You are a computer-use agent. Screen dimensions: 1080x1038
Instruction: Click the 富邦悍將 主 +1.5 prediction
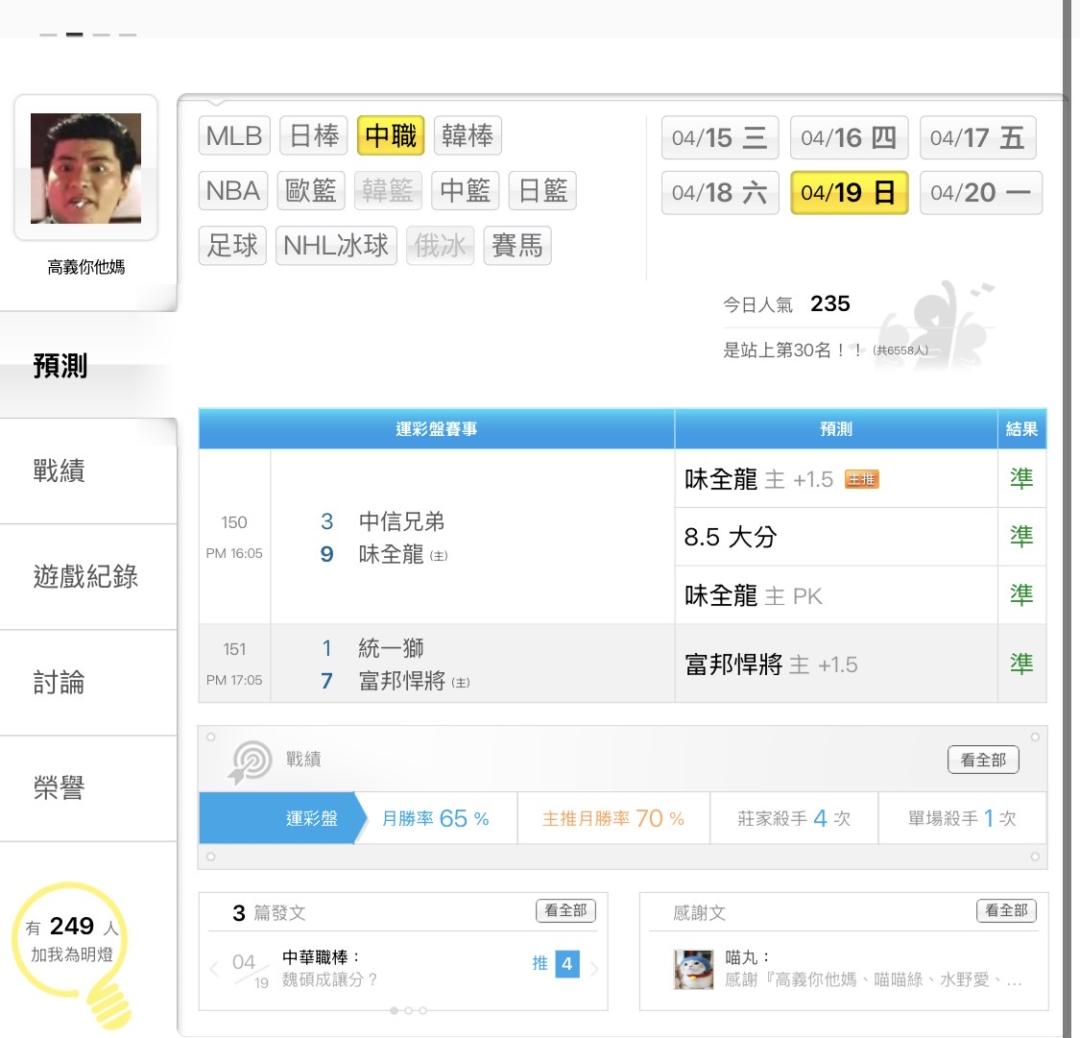pos(771,665)
